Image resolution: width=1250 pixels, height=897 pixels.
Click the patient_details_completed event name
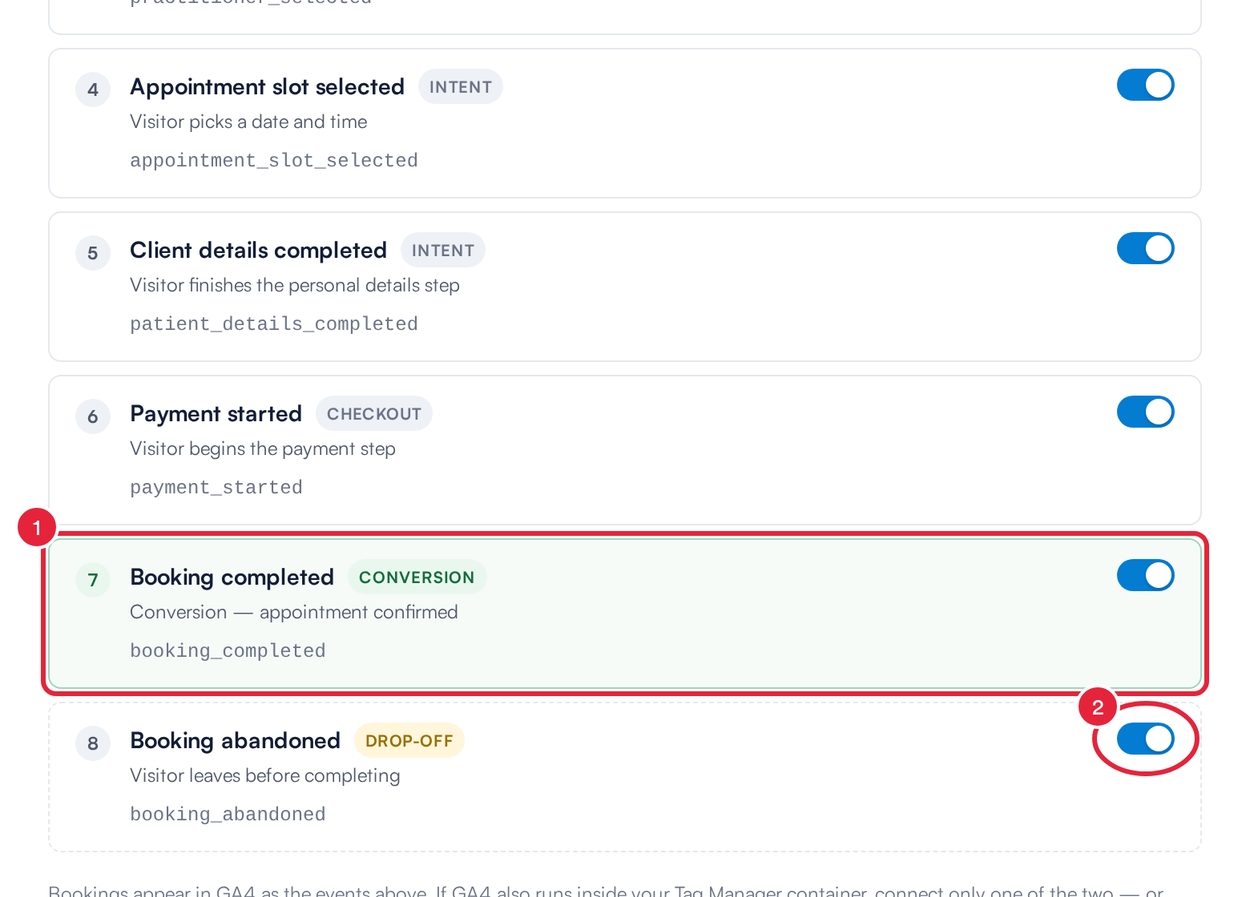click(x=274, y=324)
